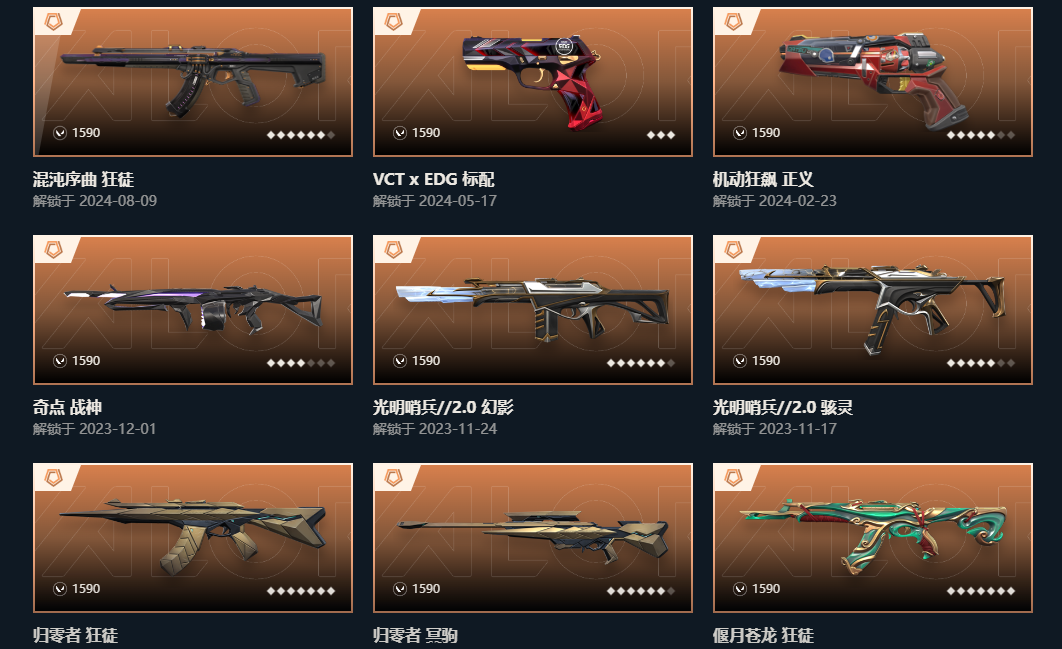Click the unlock date 2023-12-01 under 奇点 战神

[x=117, y=429]
